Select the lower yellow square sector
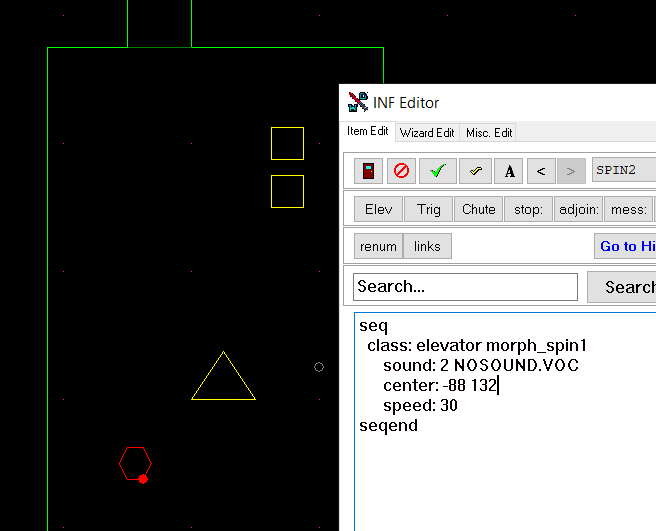The width and height of the screenshot is (656, 531). tap(287, 192)
